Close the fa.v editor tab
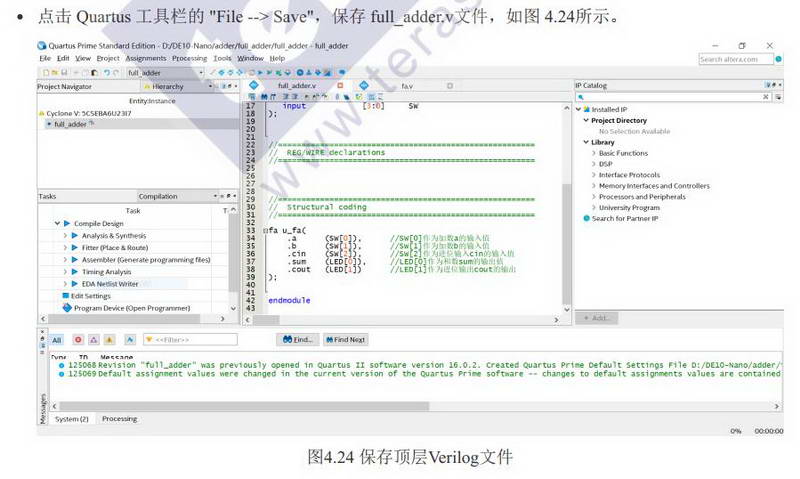Screen dimensions: 800x479 coord(449,86)
